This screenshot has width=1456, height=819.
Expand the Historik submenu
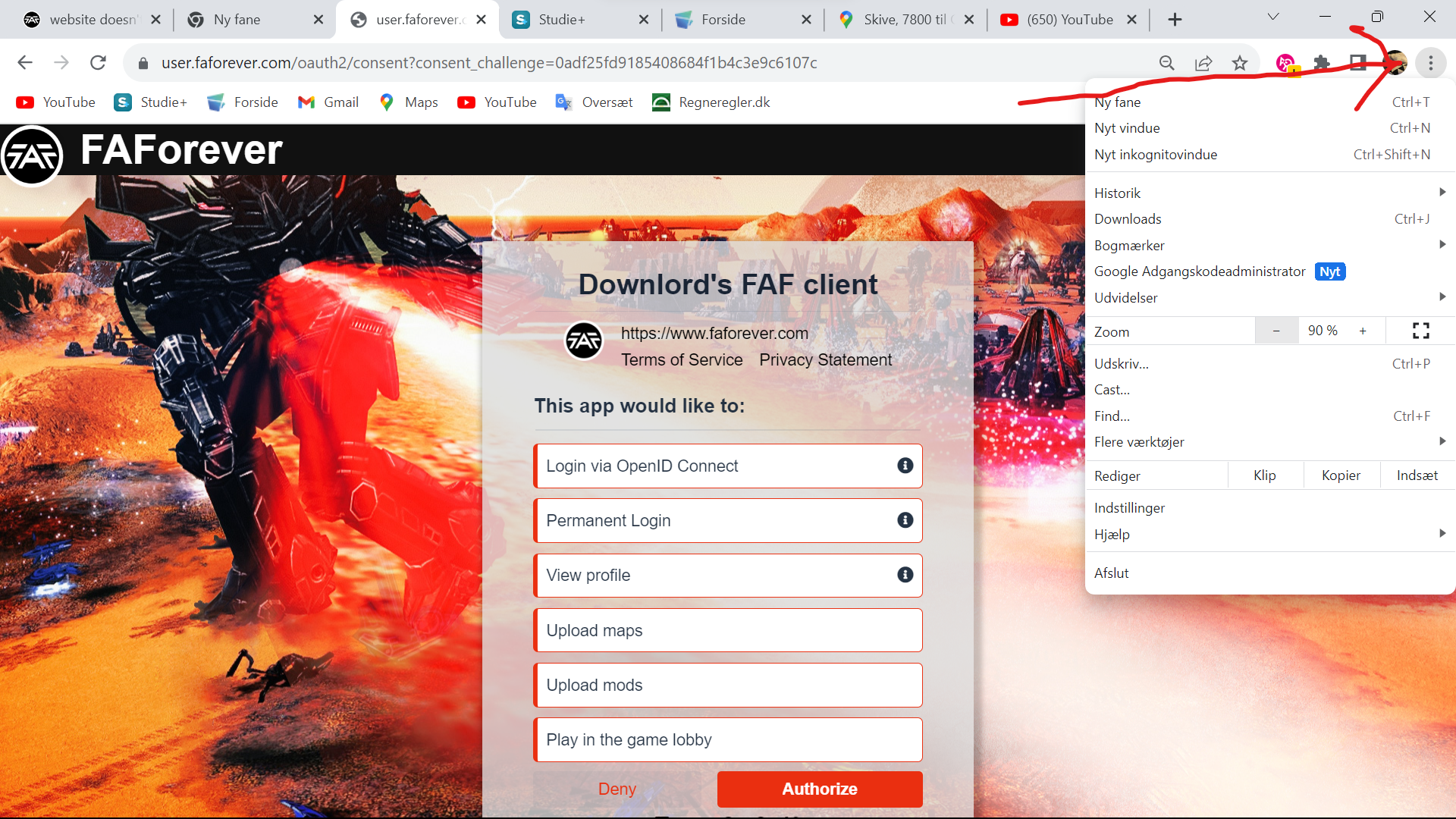point(1269,193)
